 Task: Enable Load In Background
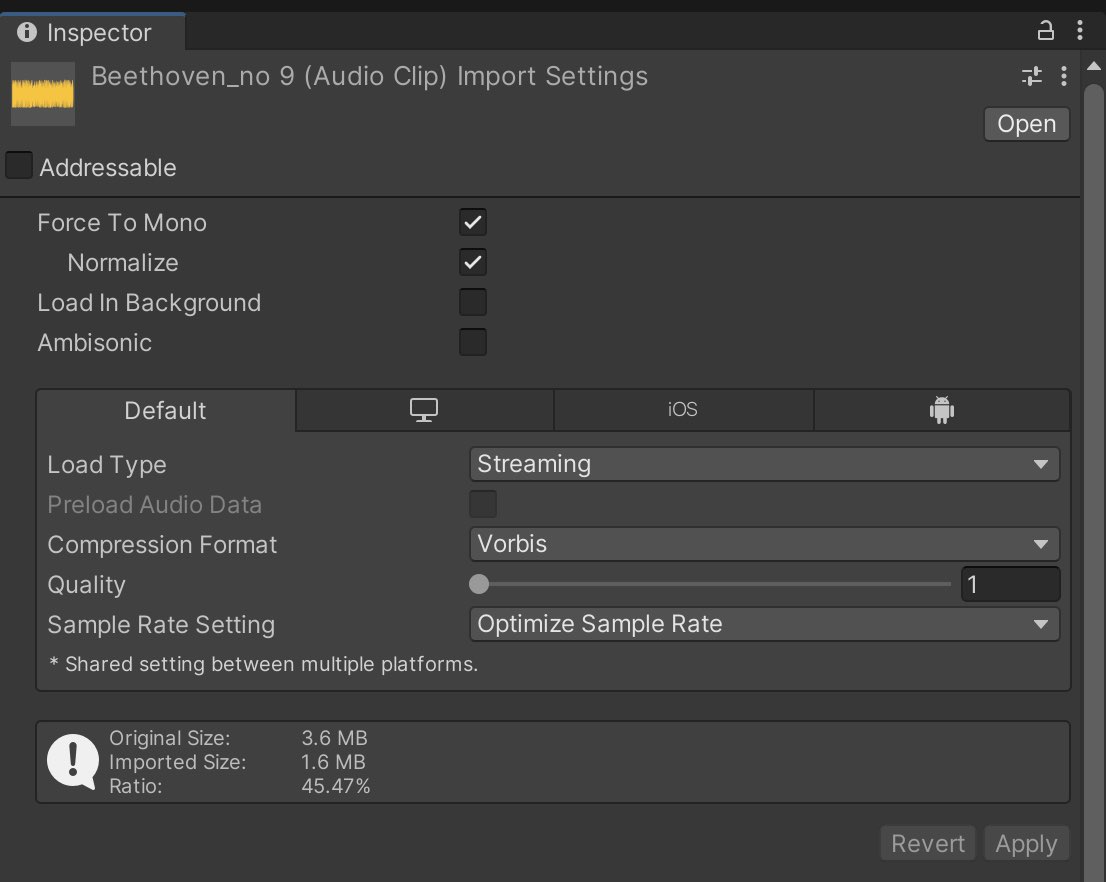[x=473, y=302]
